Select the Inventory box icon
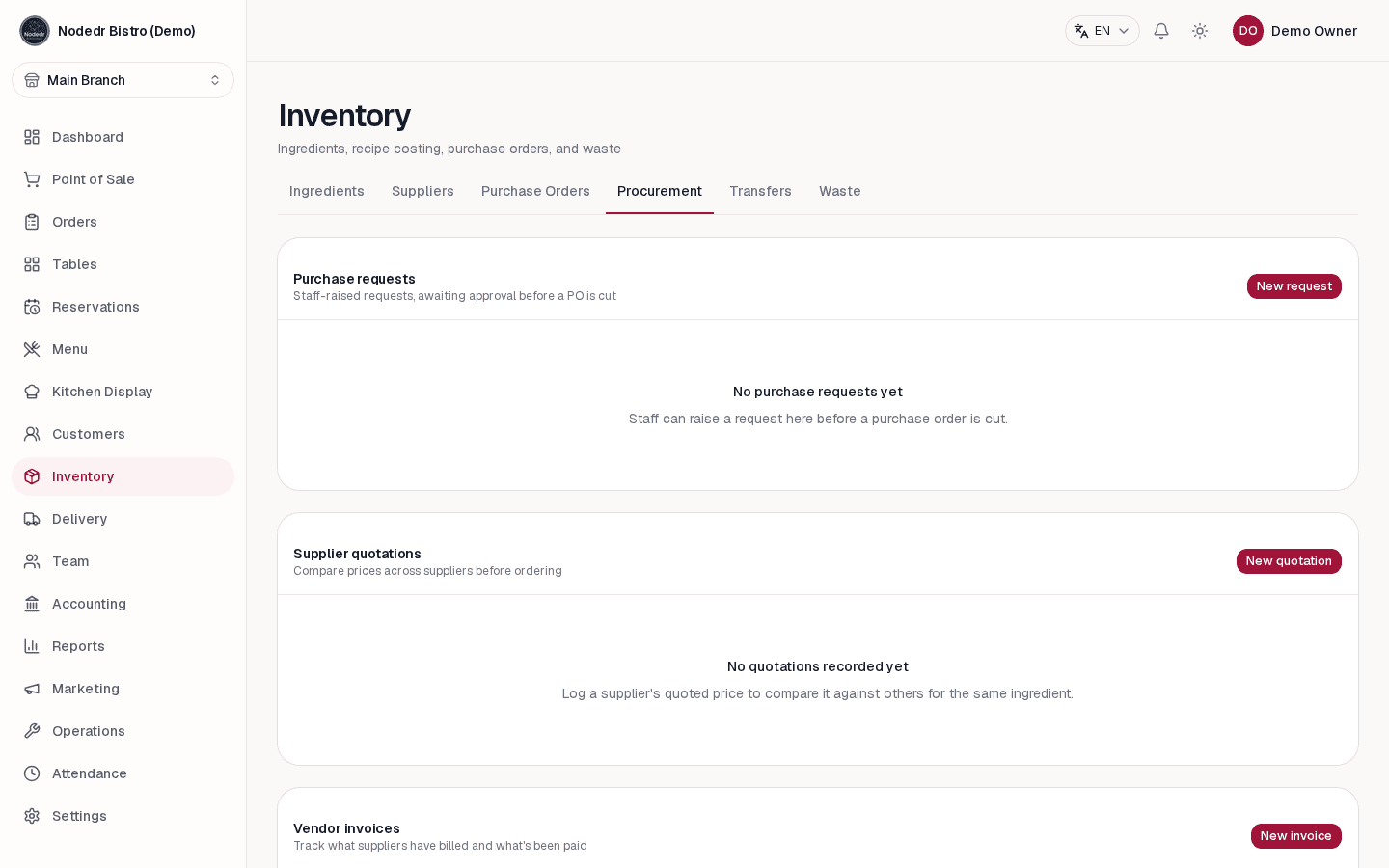Screen dimensions: 1389x868 point(32,476)
